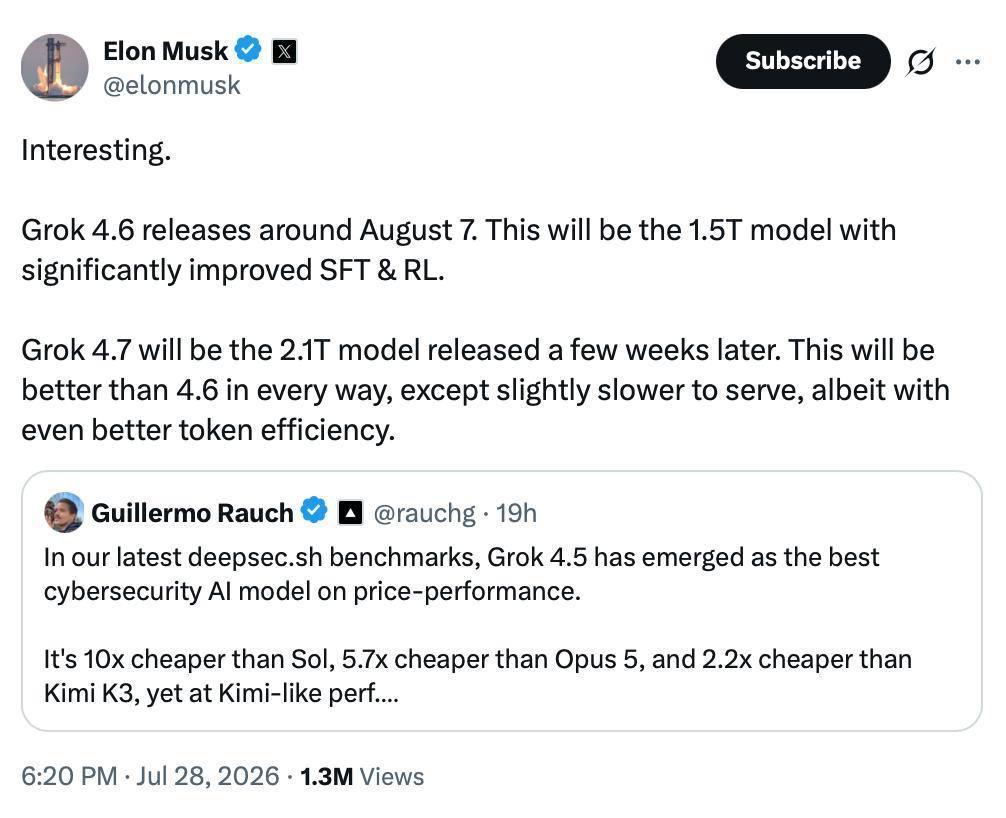Click the 6:20 PM · Jul 28, 2026 timestamp
The image size is (1006, 818).
click(150, 776)
